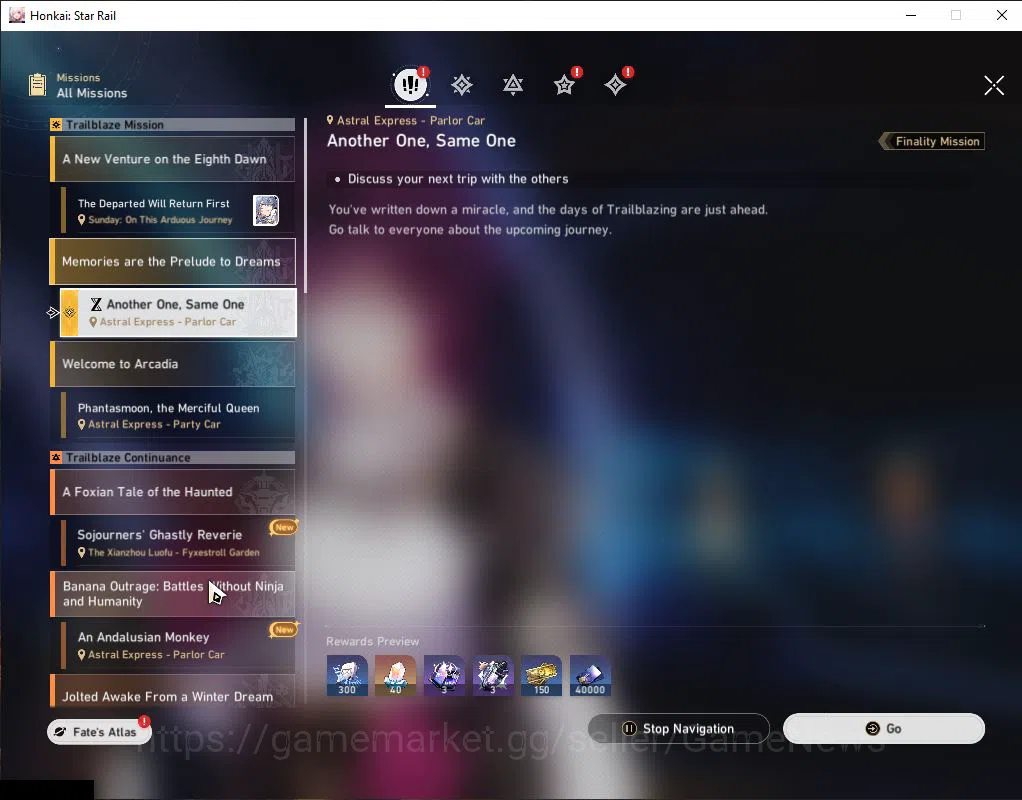Click the 300 Stellar Jade reward icon
This screenshot has width=1022, height=800.
(347, 675)
